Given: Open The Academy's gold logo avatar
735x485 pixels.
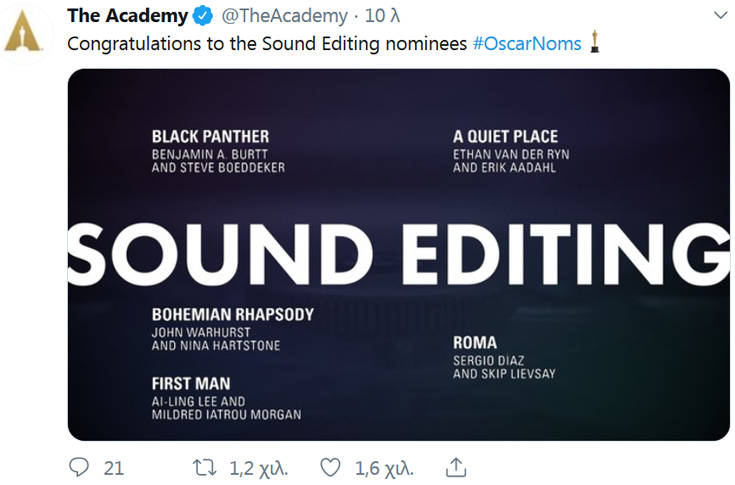Looking at the screenshot, I should (22, 31).
